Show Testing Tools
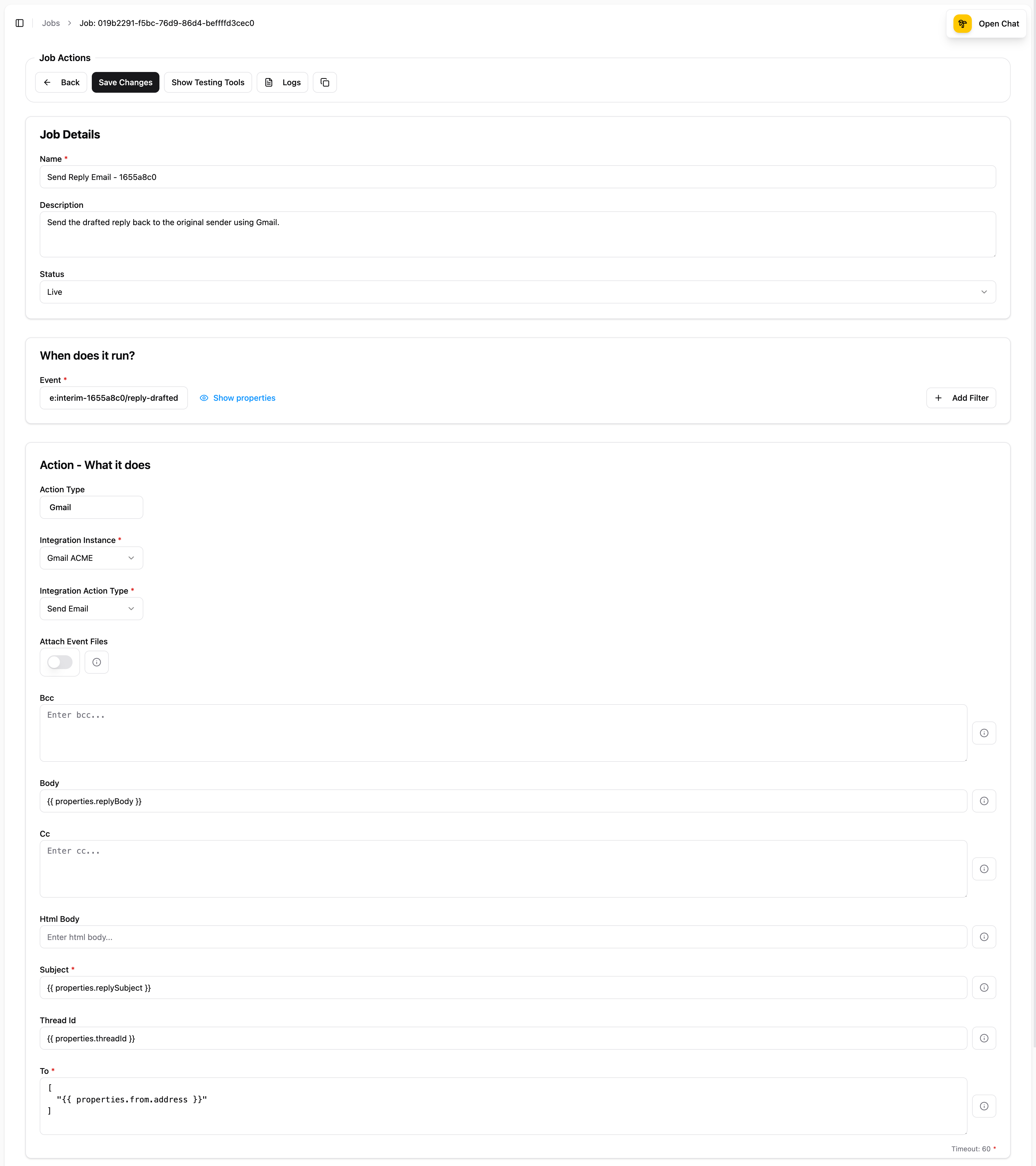Screen dimensions: 1036x1166 (x=207, y=82)
